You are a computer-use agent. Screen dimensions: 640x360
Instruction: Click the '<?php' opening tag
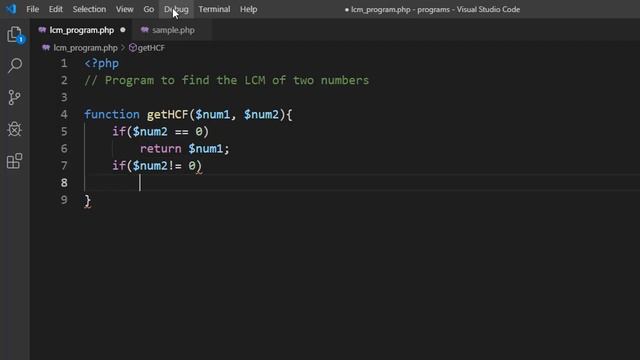[102, 63]
